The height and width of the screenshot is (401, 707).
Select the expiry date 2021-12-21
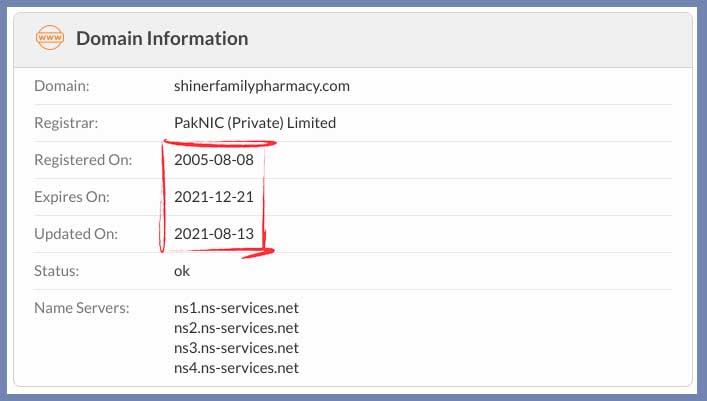tap(213, 197)
